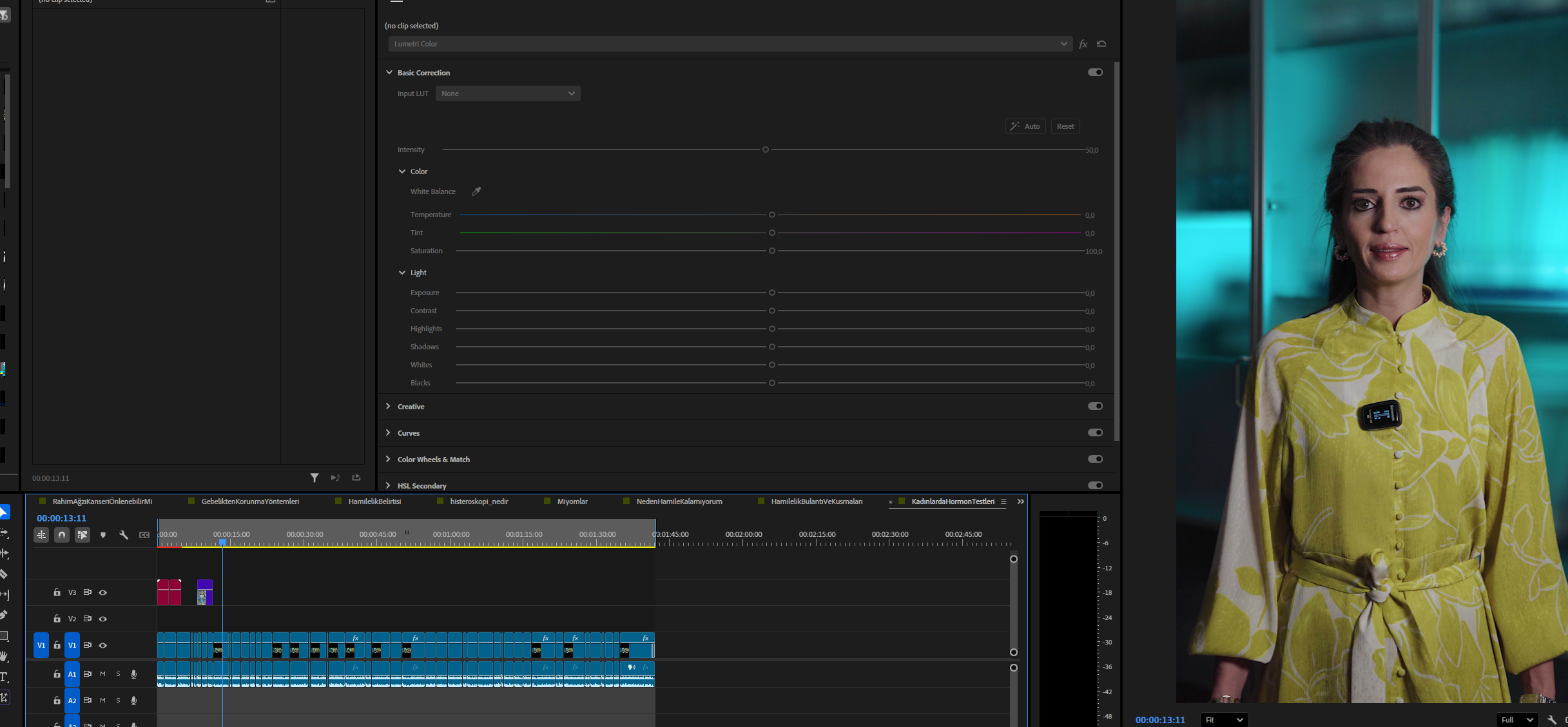Collapse the Color subsection
The width and height of the screenshot is (1568, 727).
[x=402, y=171]
